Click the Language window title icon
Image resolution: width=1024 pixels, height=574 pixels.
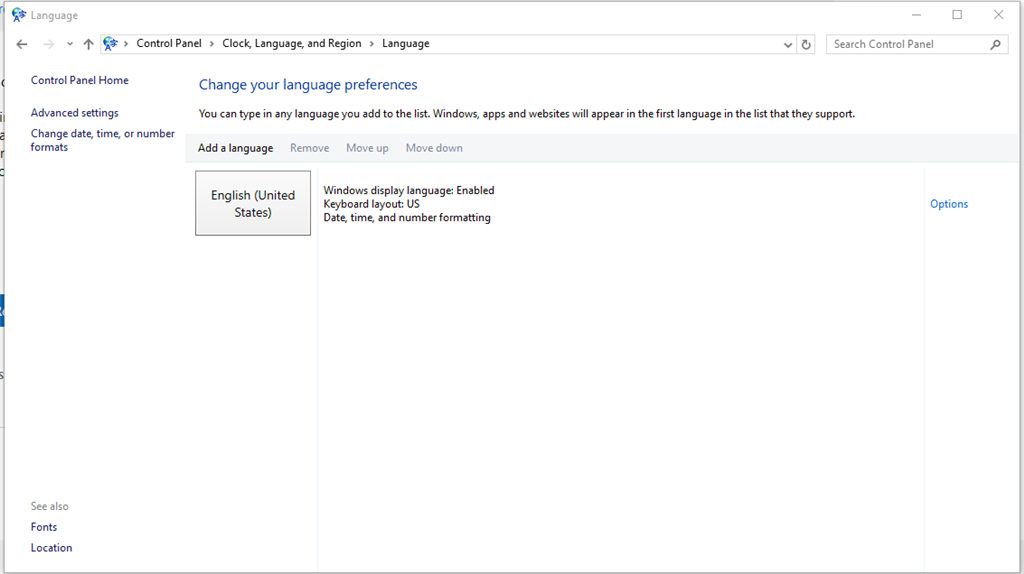click(x=19, y=15)
